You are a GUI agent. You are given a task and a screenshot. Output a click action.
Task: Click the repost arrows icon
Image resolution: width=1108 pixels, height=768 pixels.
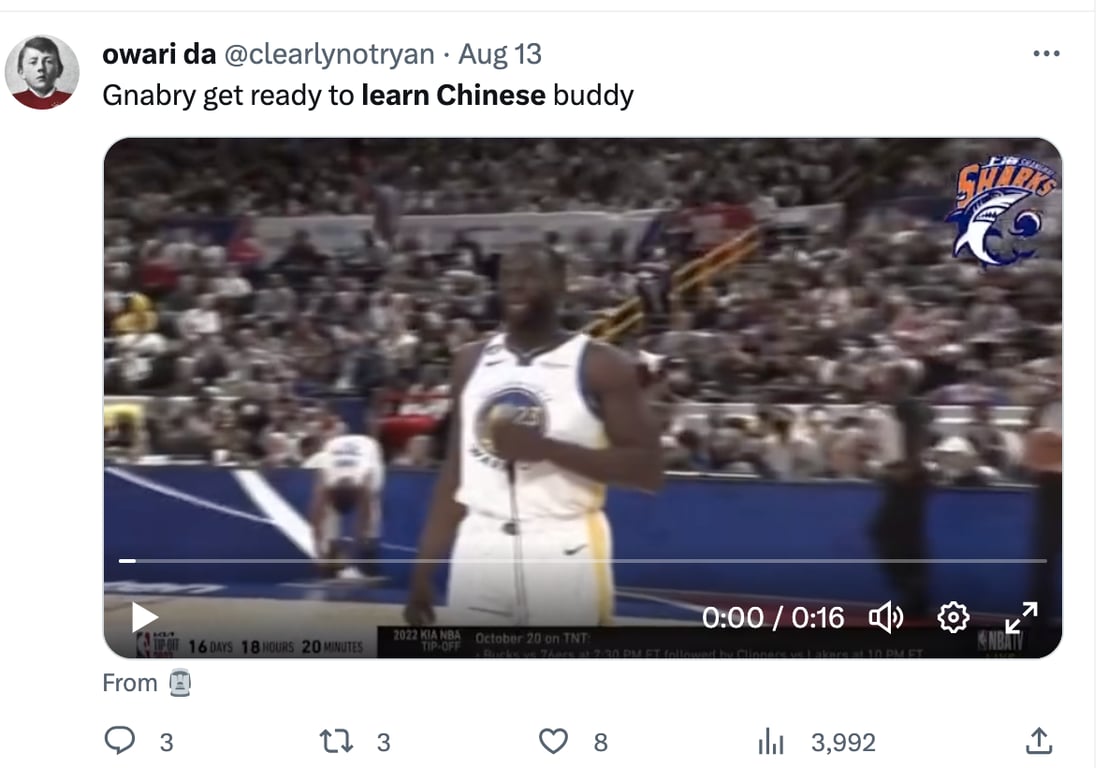pos(336,741)
